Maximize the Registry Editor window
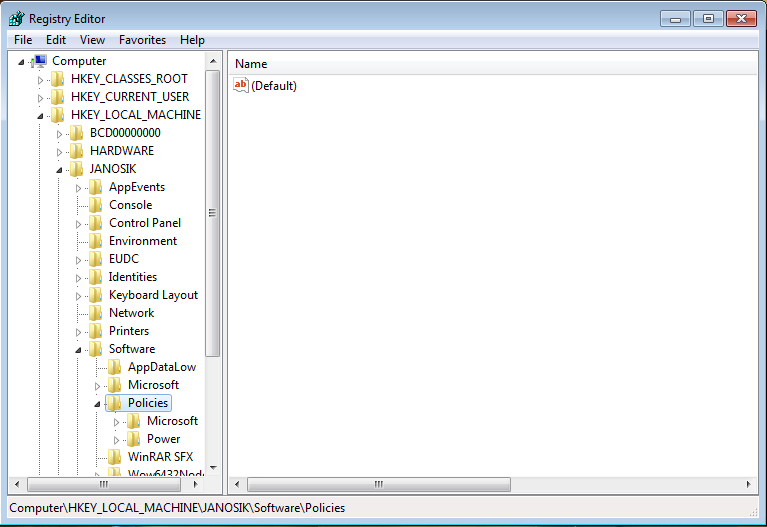 point(708,19)
